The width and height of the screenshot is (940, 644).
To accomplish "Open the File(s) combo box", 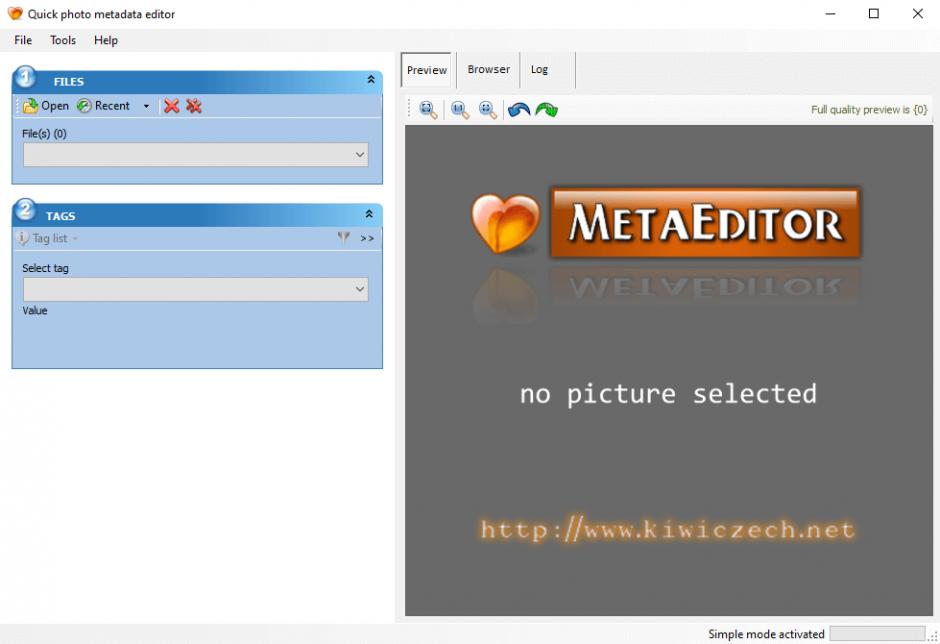I will (x=195, y=154).
